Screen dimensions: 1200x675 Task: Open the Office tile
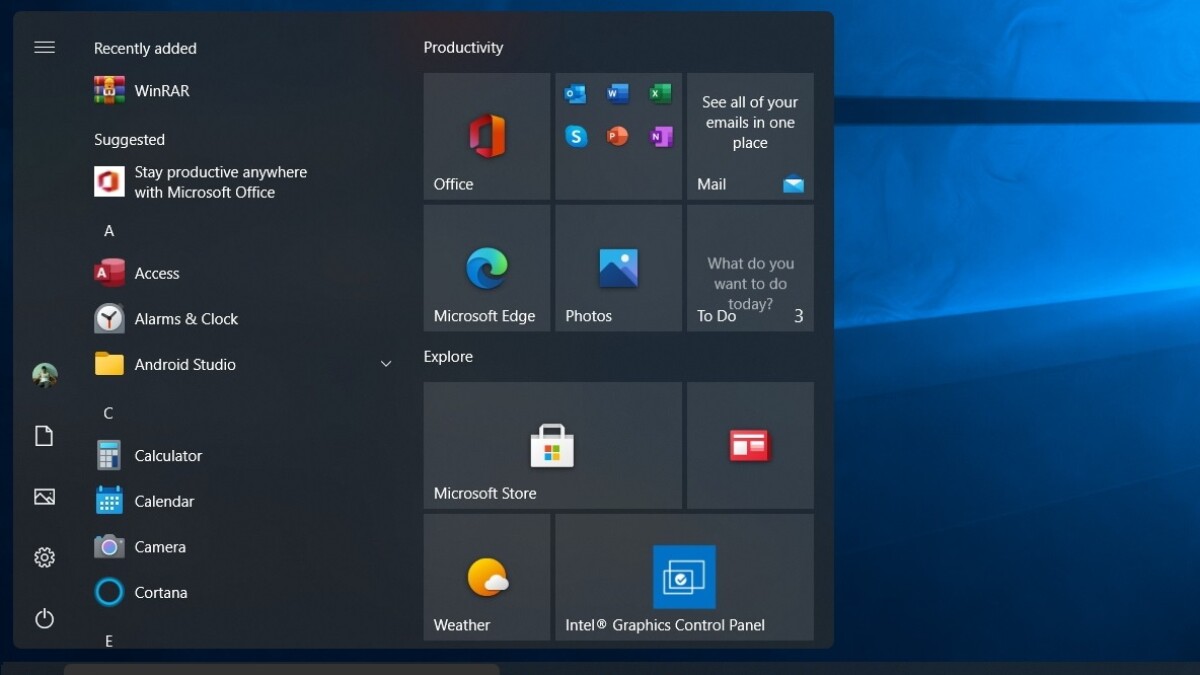486,136
